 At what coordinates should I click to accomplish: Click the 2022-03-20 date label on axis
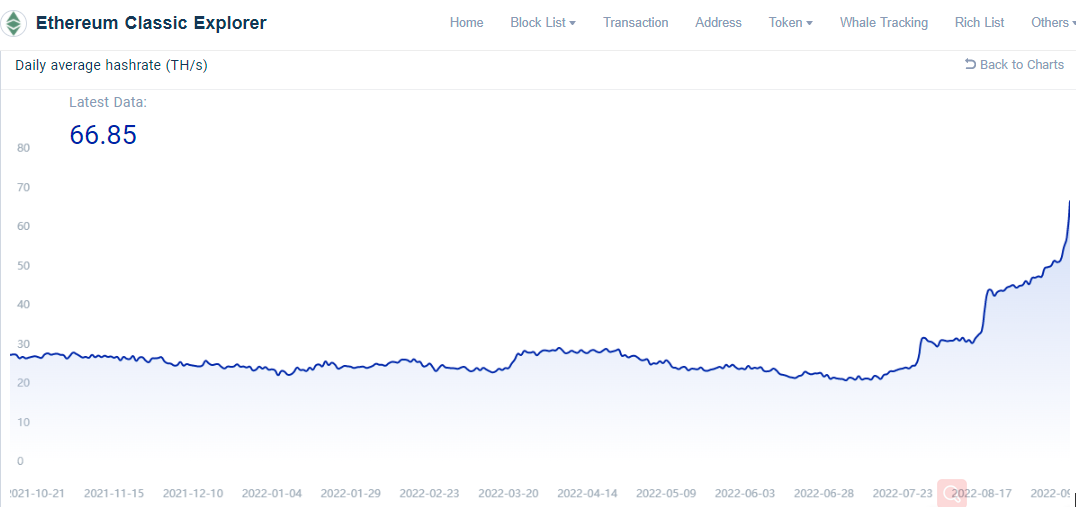[x=508, y=493]
